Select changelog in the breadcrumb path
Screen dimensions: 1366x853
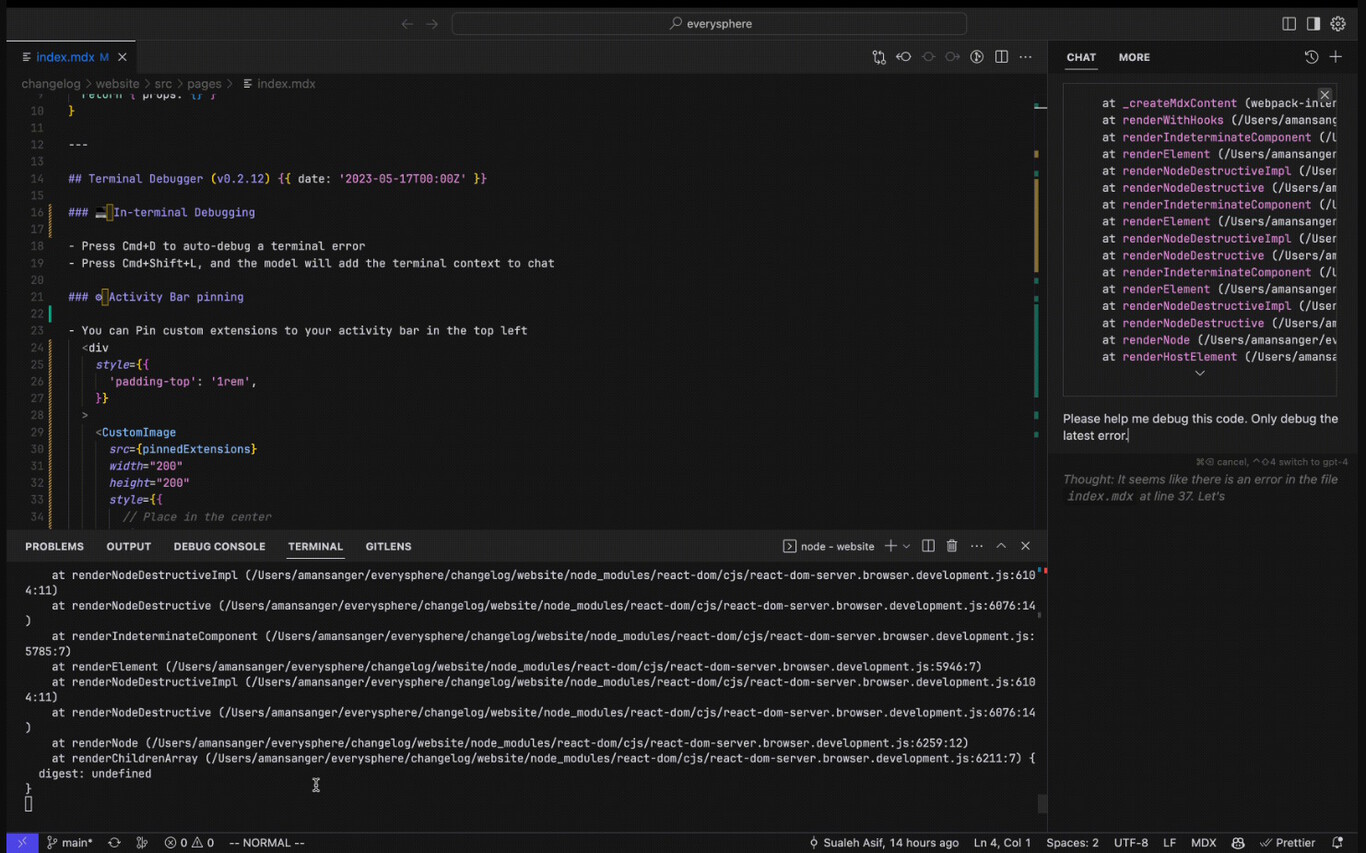[x=51, y=84]
